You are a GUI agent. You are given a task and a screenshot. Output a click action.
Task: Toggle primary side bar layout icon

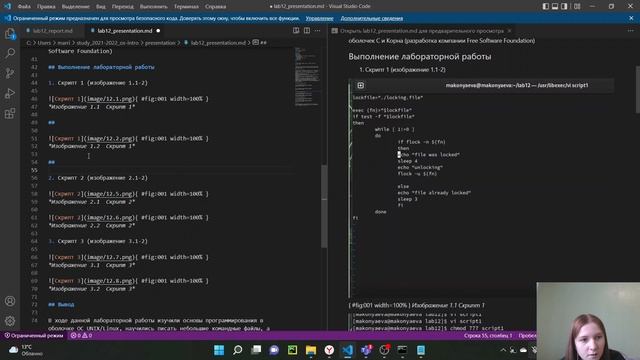tap(546, 6)
